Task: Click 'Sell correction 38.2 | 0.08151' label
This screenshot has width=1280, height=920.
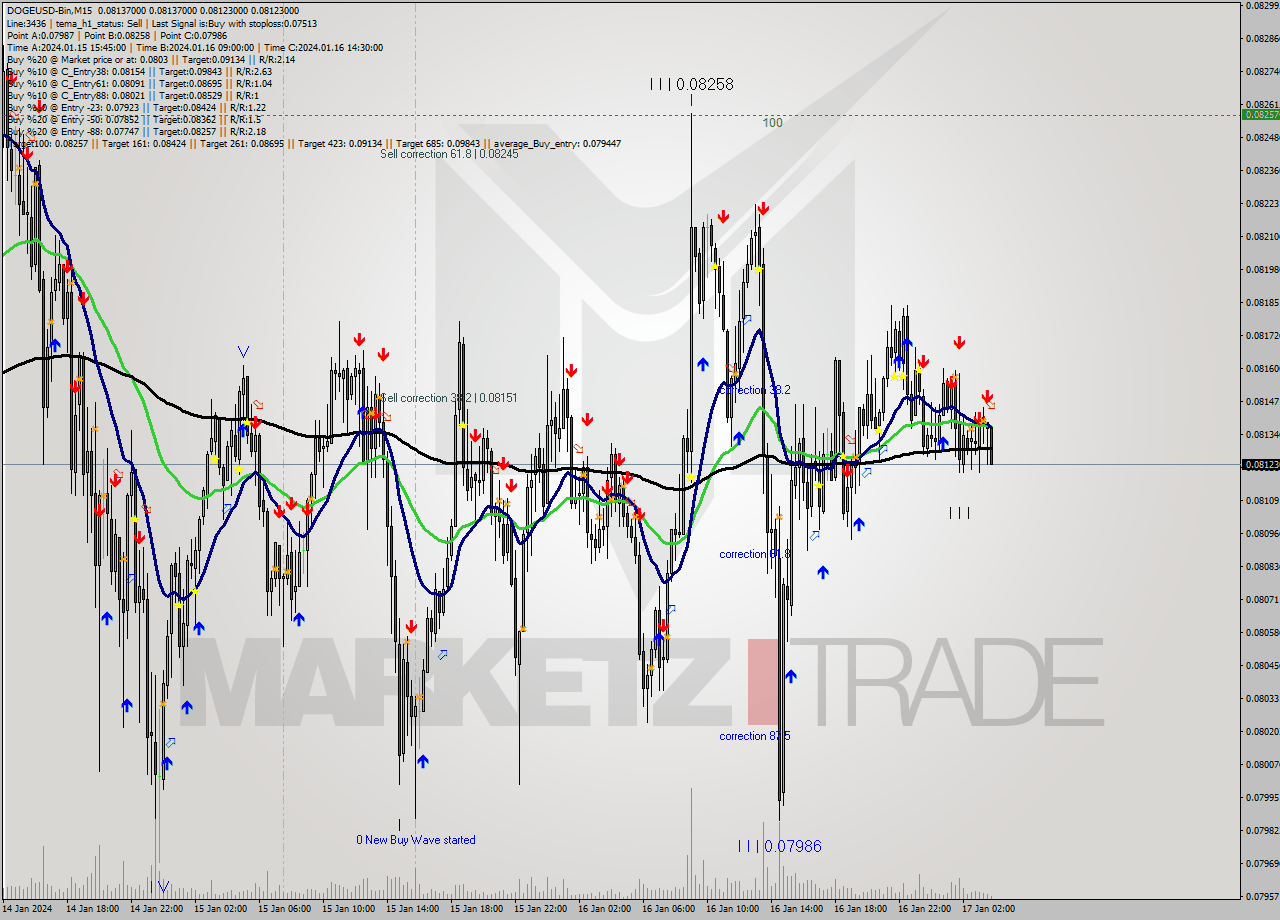Action: click(448, 398)
